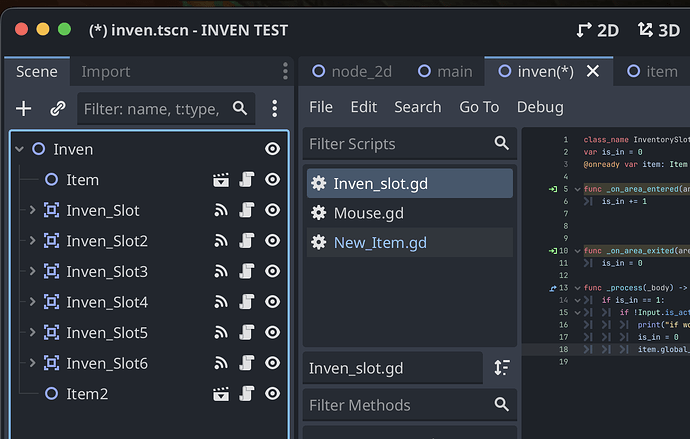Hide the Inven_Slot6 node
The image size is (690, 439).
[x=272, y=363]
